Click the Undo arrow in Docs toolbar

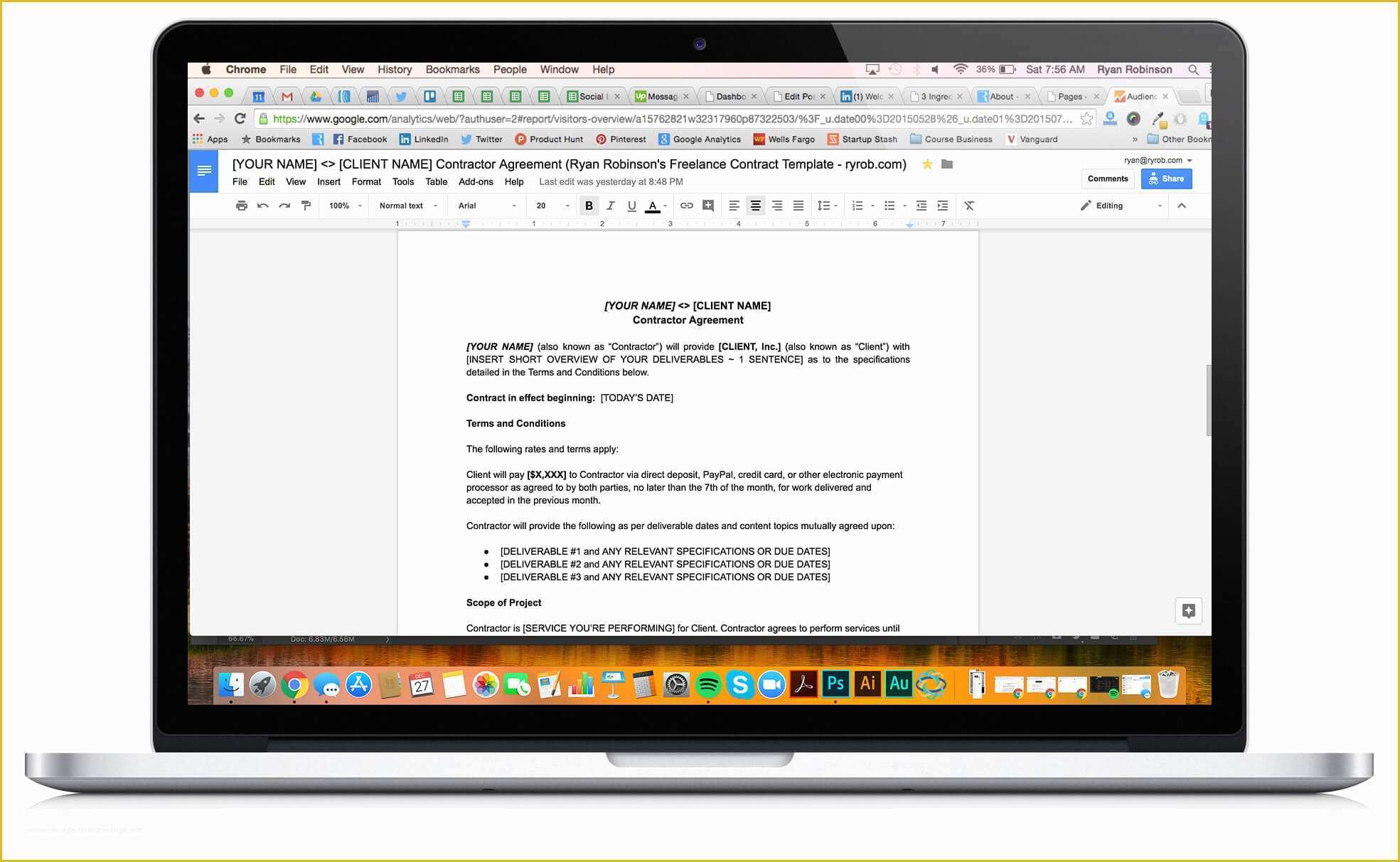click(263, 206)
